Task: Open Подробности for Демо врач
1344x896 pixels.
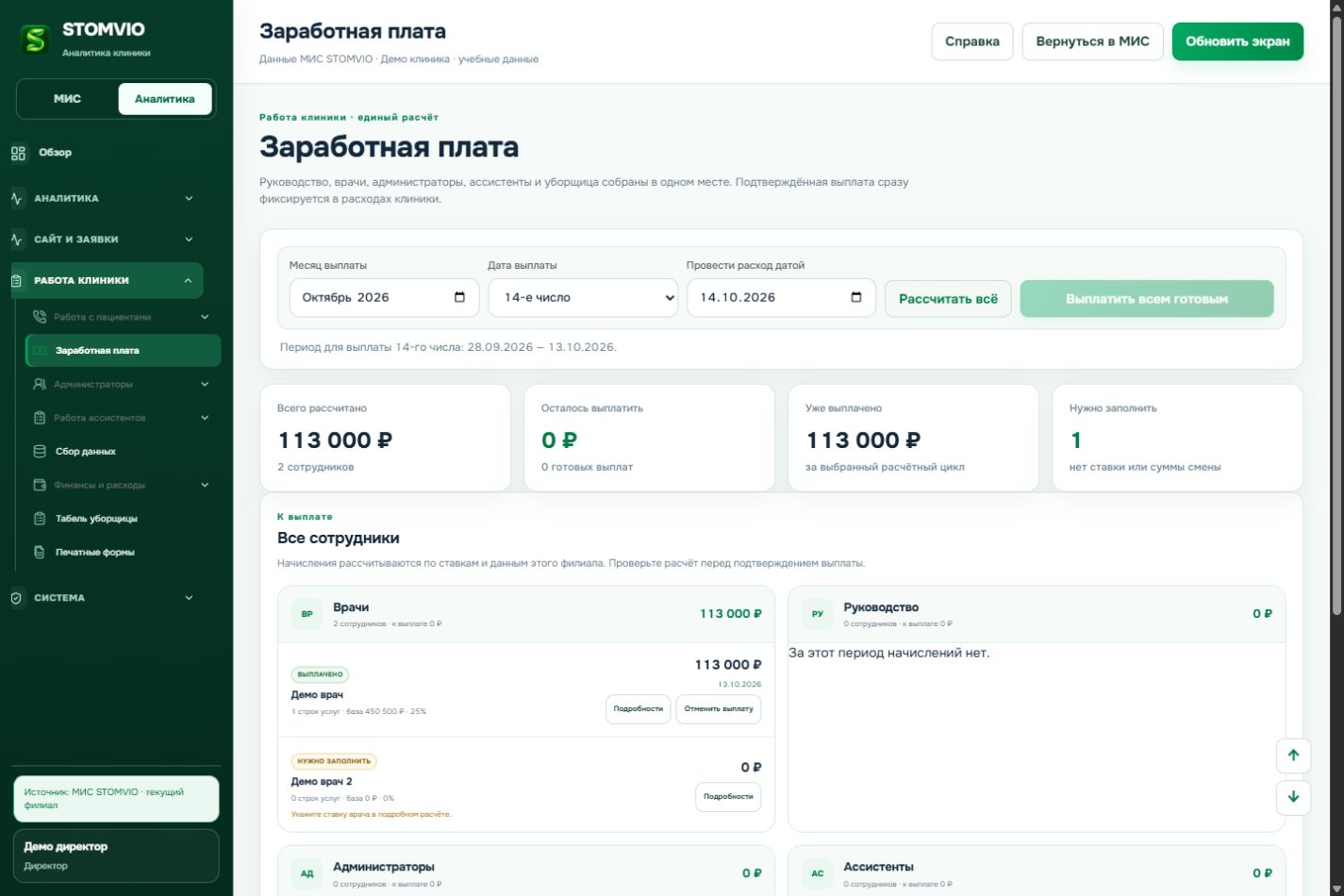Action: (x=638, y=709)
